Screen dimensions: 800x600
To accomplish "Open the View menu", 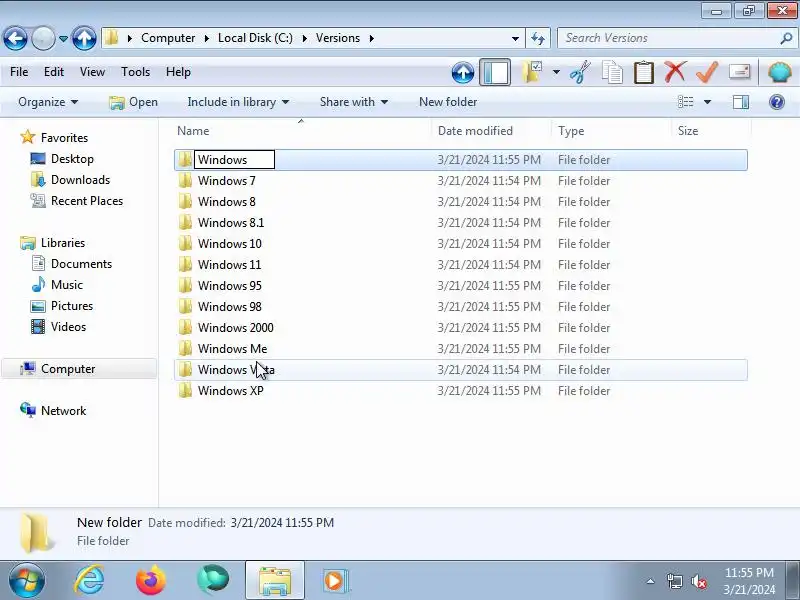I will pos(92,72).
